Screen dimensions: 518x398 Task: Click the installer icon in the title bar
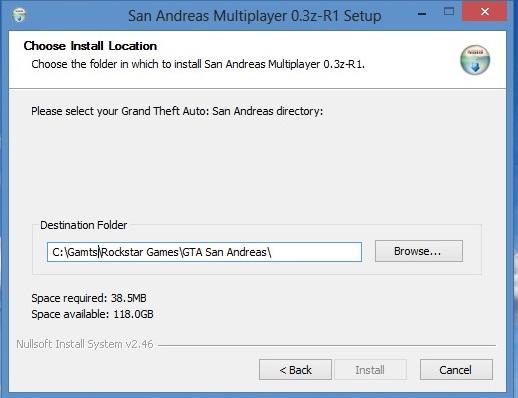tap(19, 15)
